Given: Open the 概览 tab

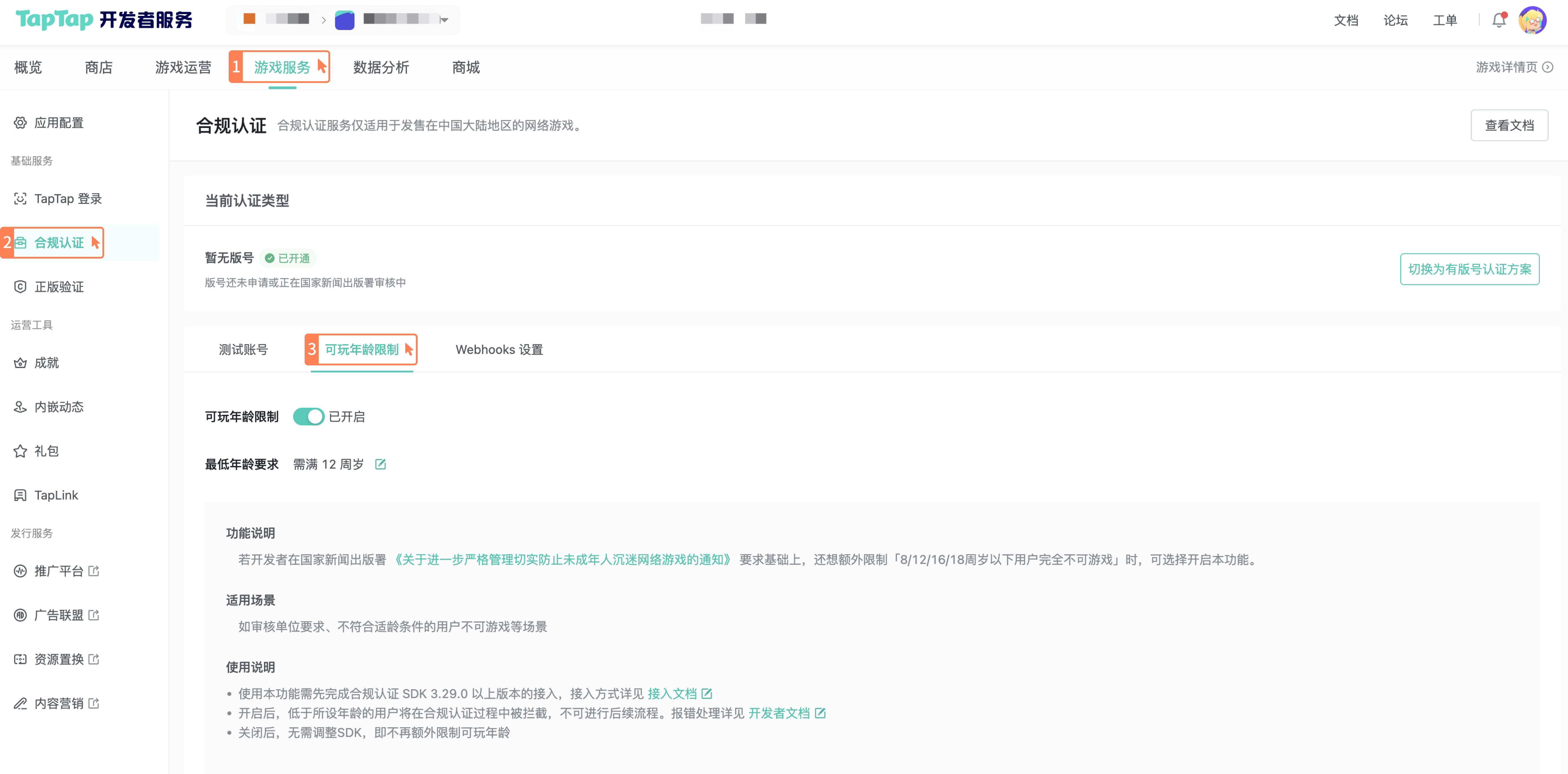Looking at the screenshot, I should click(x=28, y=67).
